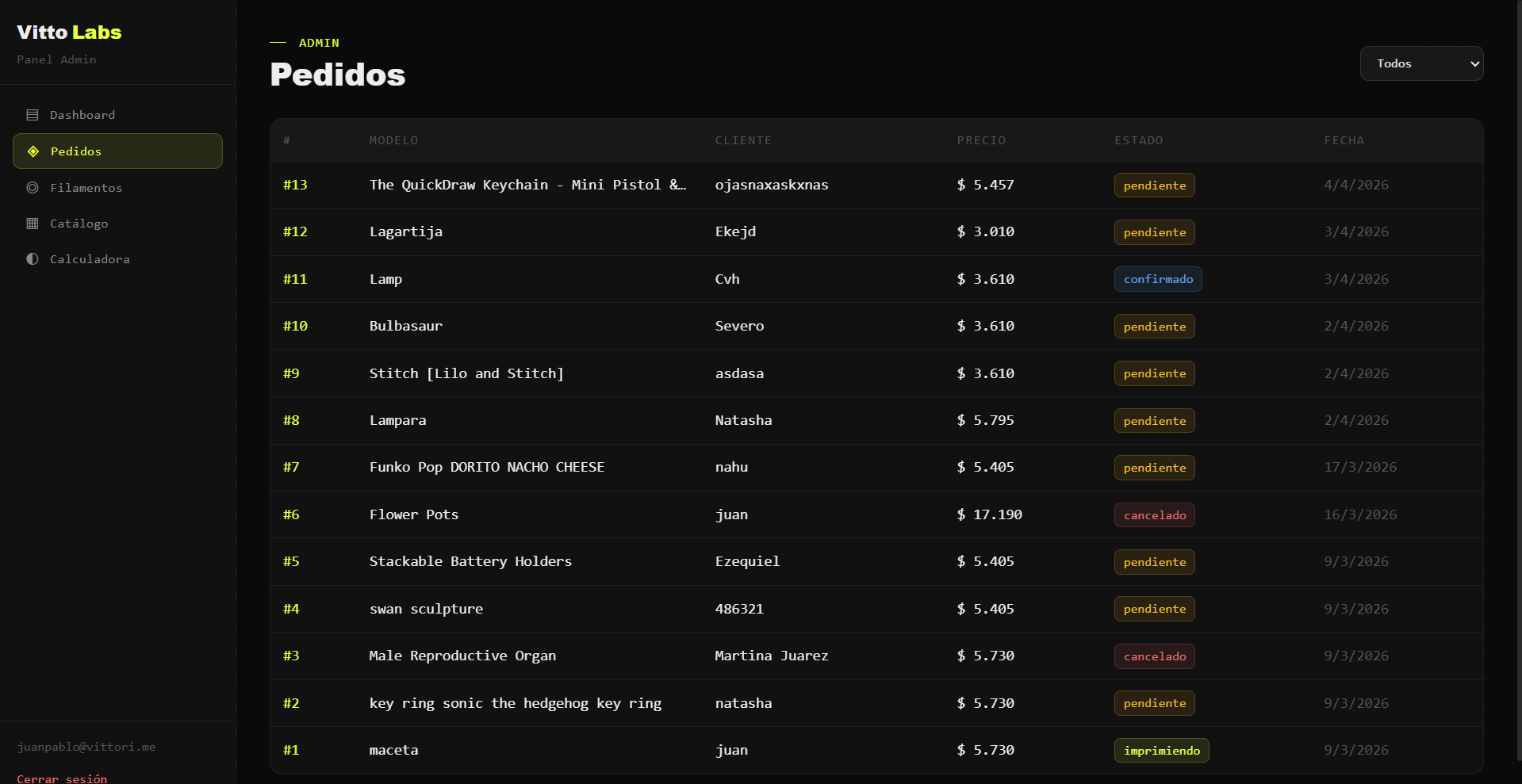The height and width of the screenshot is (784, 1522).
Task: Click the Calculadora half-circle icon
Action: point(33,259)
